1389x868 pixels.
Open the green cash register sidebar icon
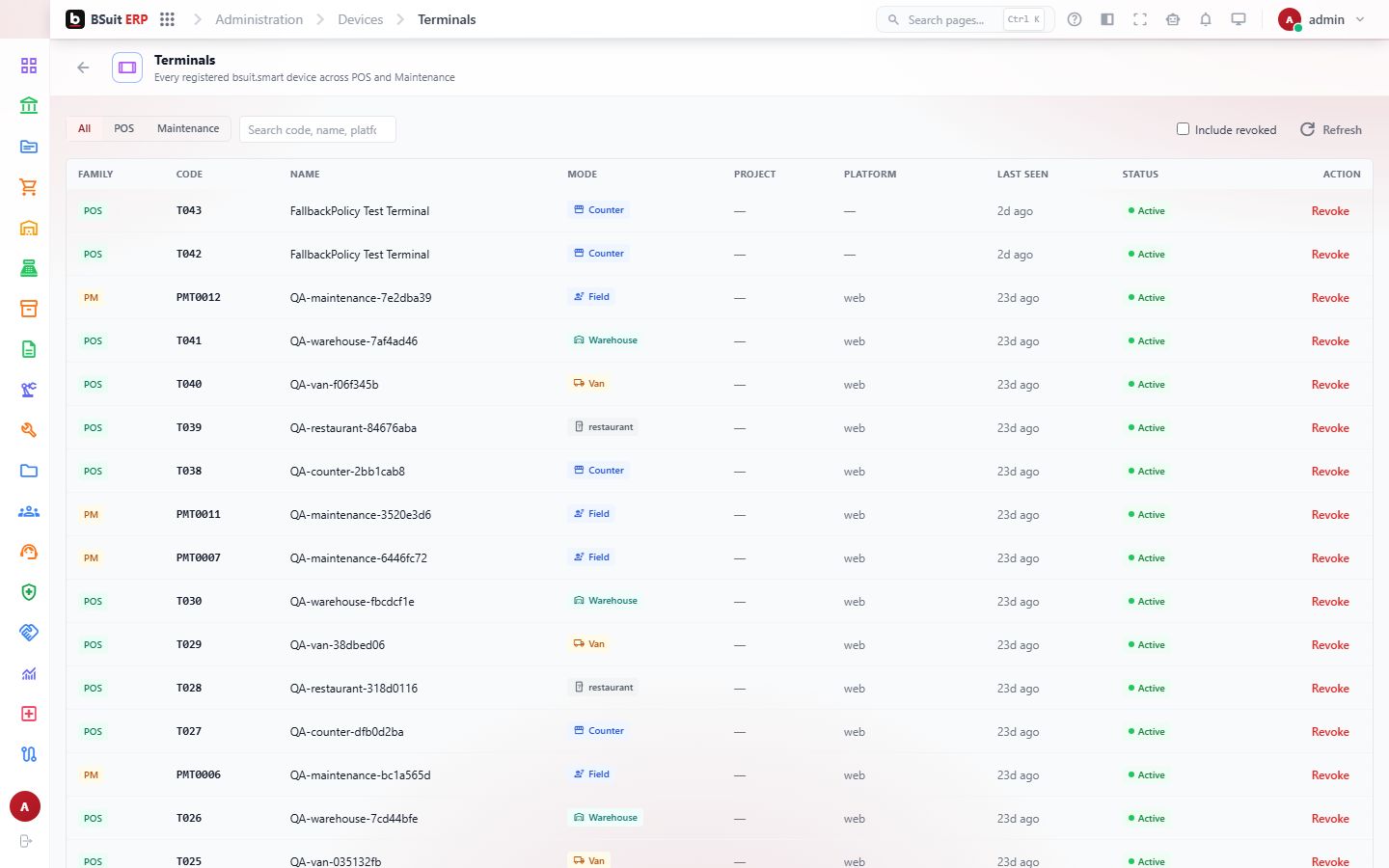(x=29, y=268)
